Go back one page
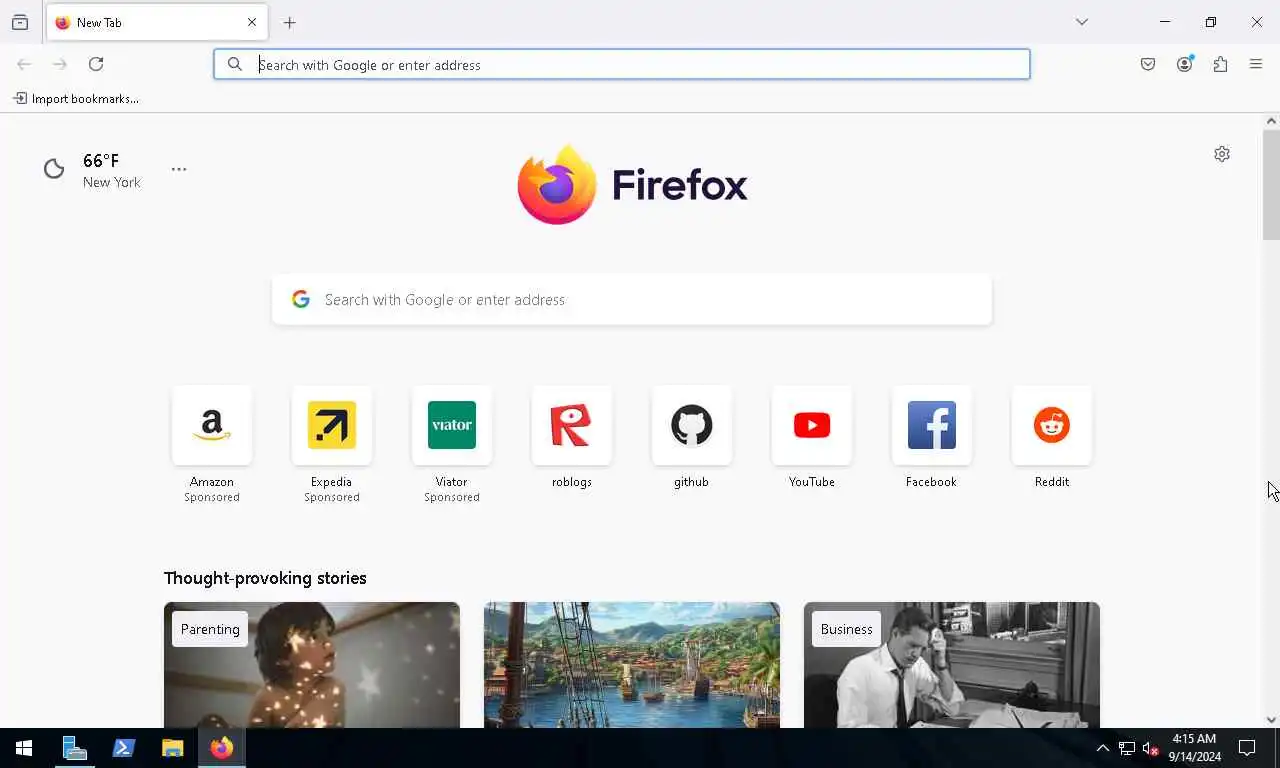This screenshot has width=1280, height=768. point(24,64)
